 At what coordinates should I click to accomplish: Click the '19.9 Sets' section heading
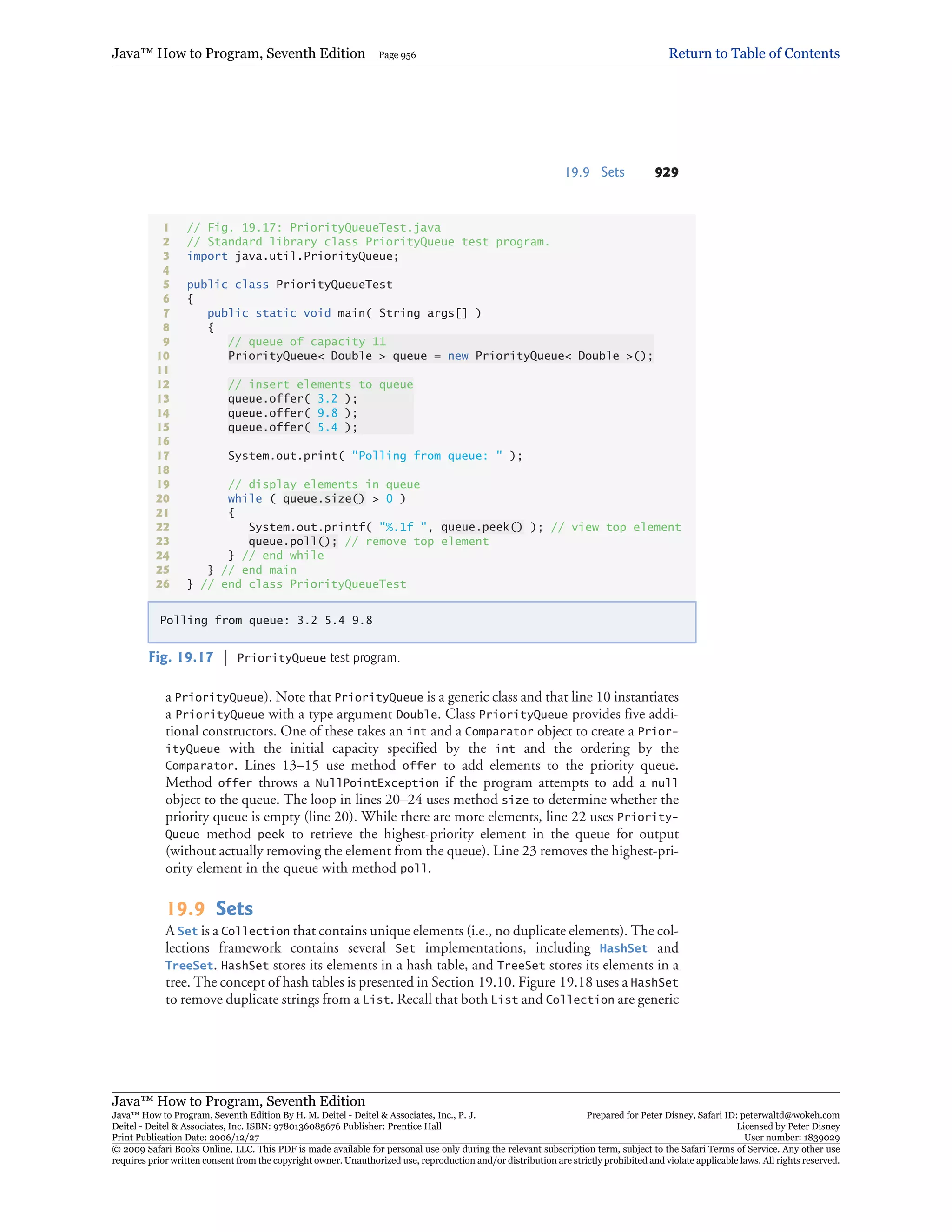point(210,909)
